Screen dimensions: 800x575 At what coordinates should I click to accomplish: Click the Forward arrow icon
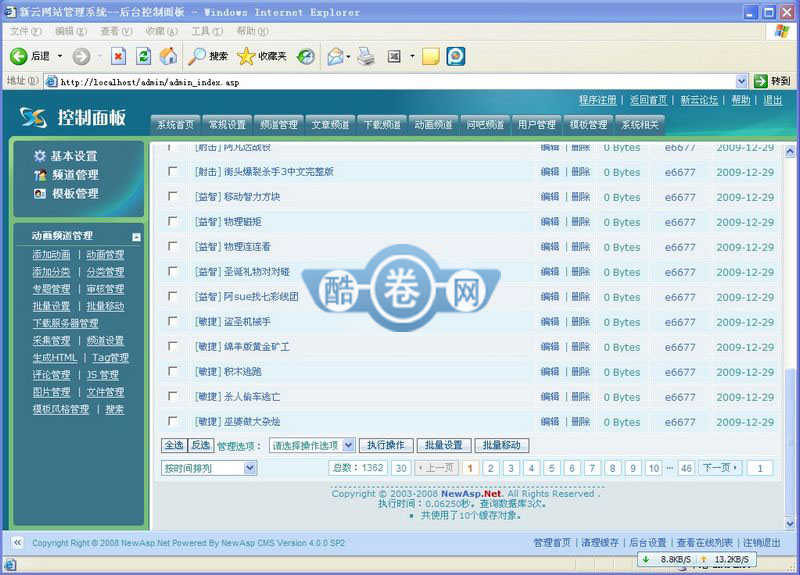click(x=81, y=56)
